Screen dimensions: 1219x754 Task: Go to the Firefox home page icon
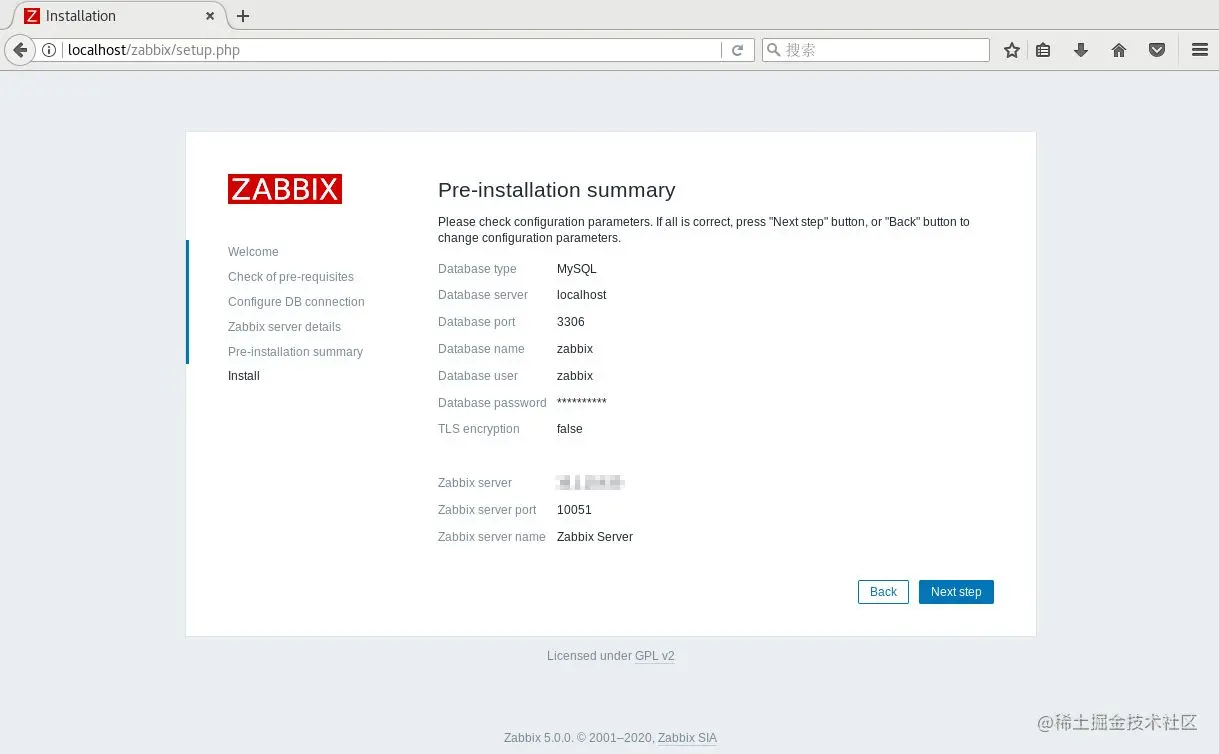[1119, 50]
